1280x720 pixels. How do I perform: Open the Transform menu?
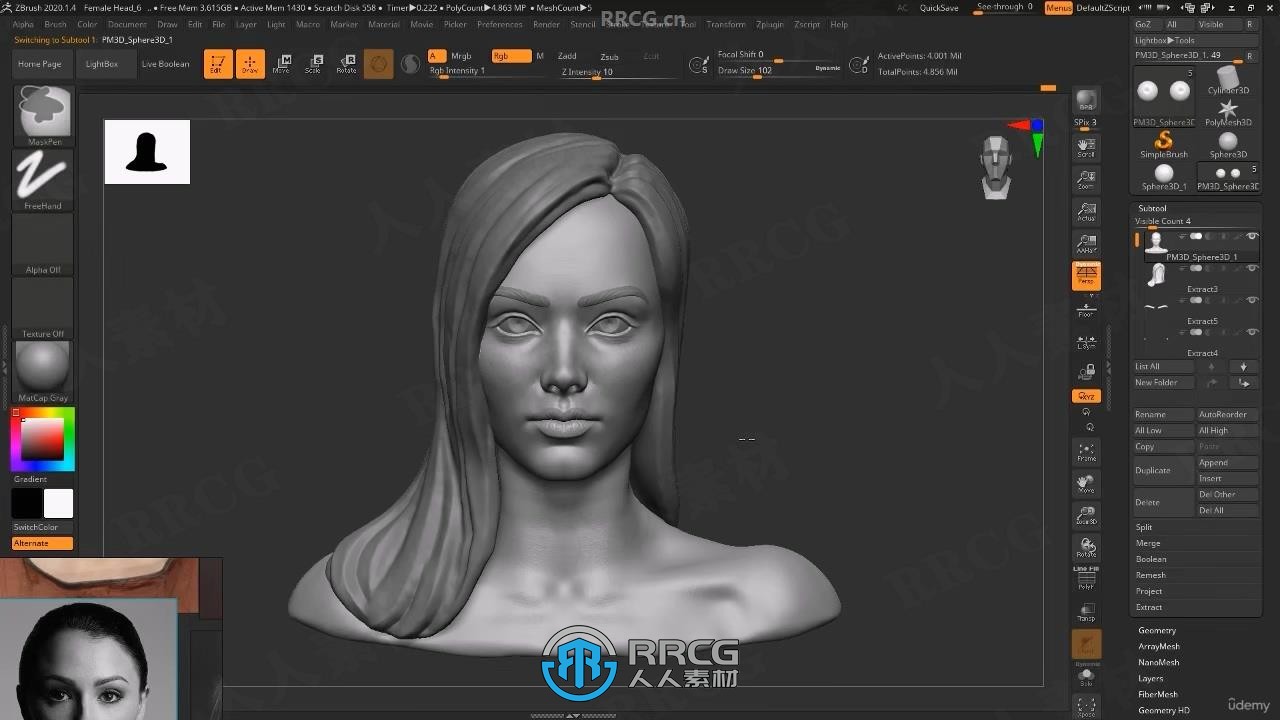[x=725, y=24]
